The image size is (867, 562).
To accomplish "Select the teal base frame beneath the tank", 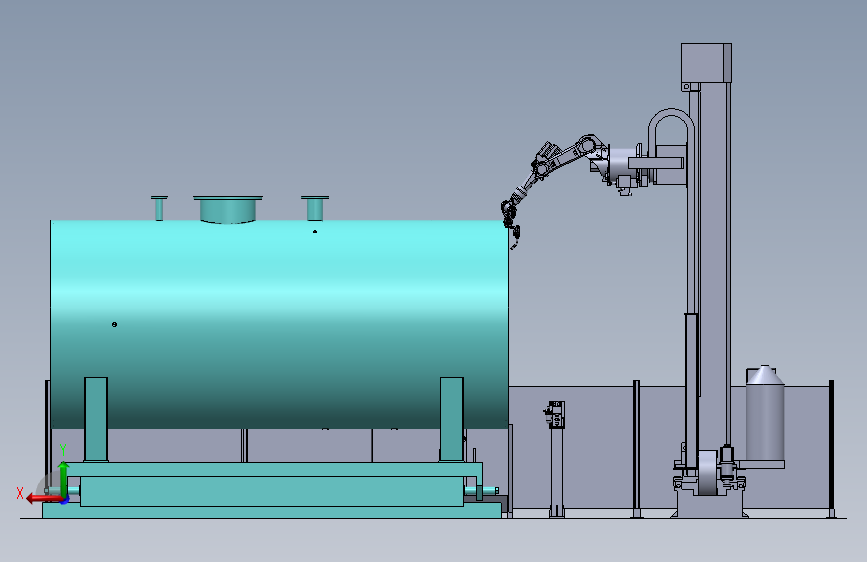I will 272,490.
